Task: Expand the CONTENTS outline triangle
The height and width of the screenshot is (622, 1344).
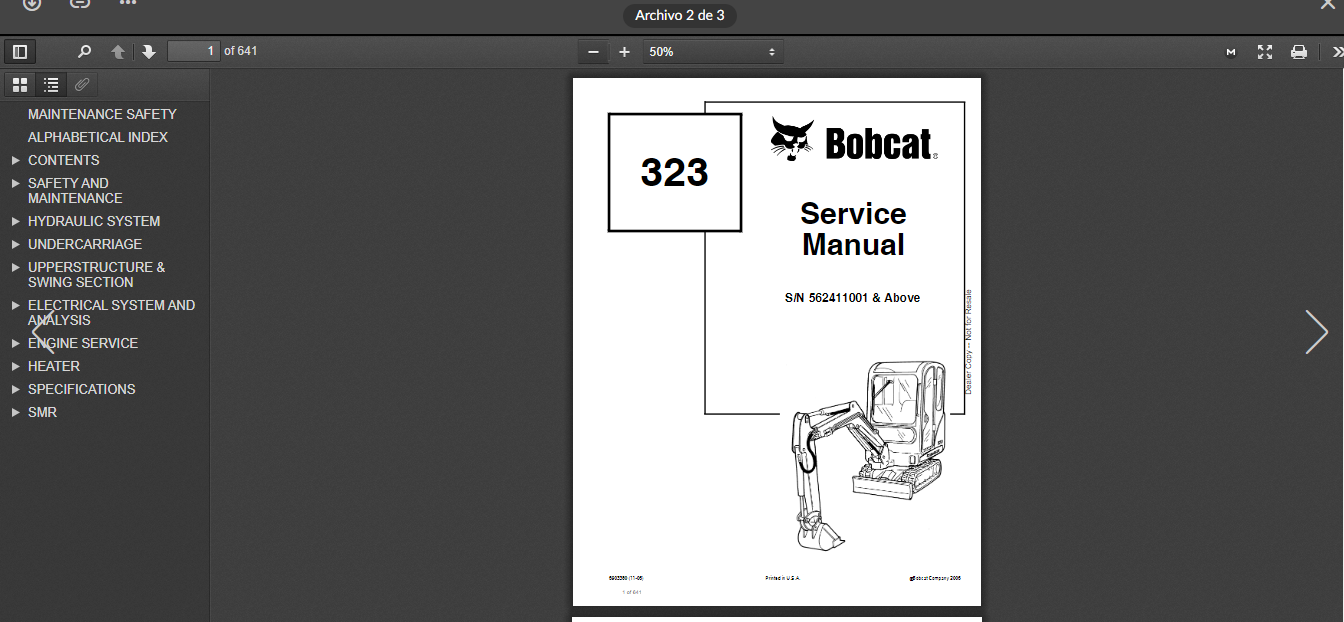Action: click(x=15, y=160)
